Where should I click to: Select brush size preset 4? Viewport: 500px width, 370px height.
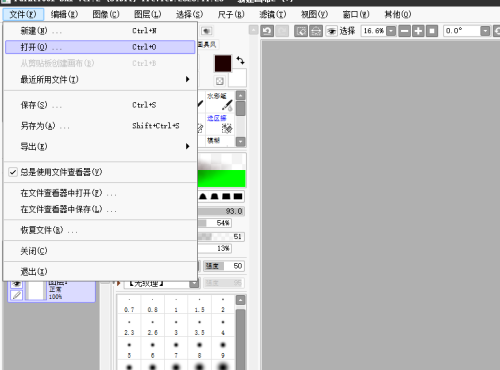tap(223, 328)
